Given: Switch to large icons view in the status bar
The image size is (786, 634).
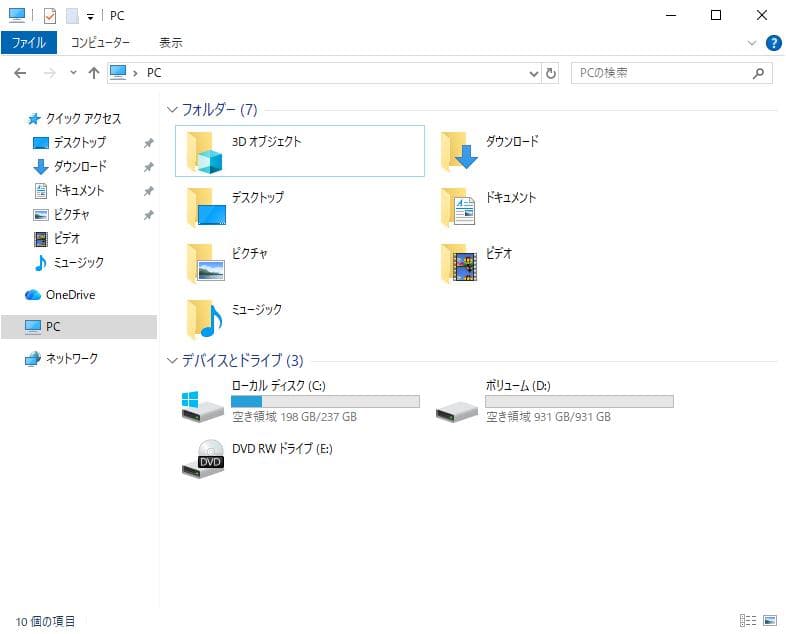Looking at the screenshot, I should pyautogui.click(x=769, y=620).
